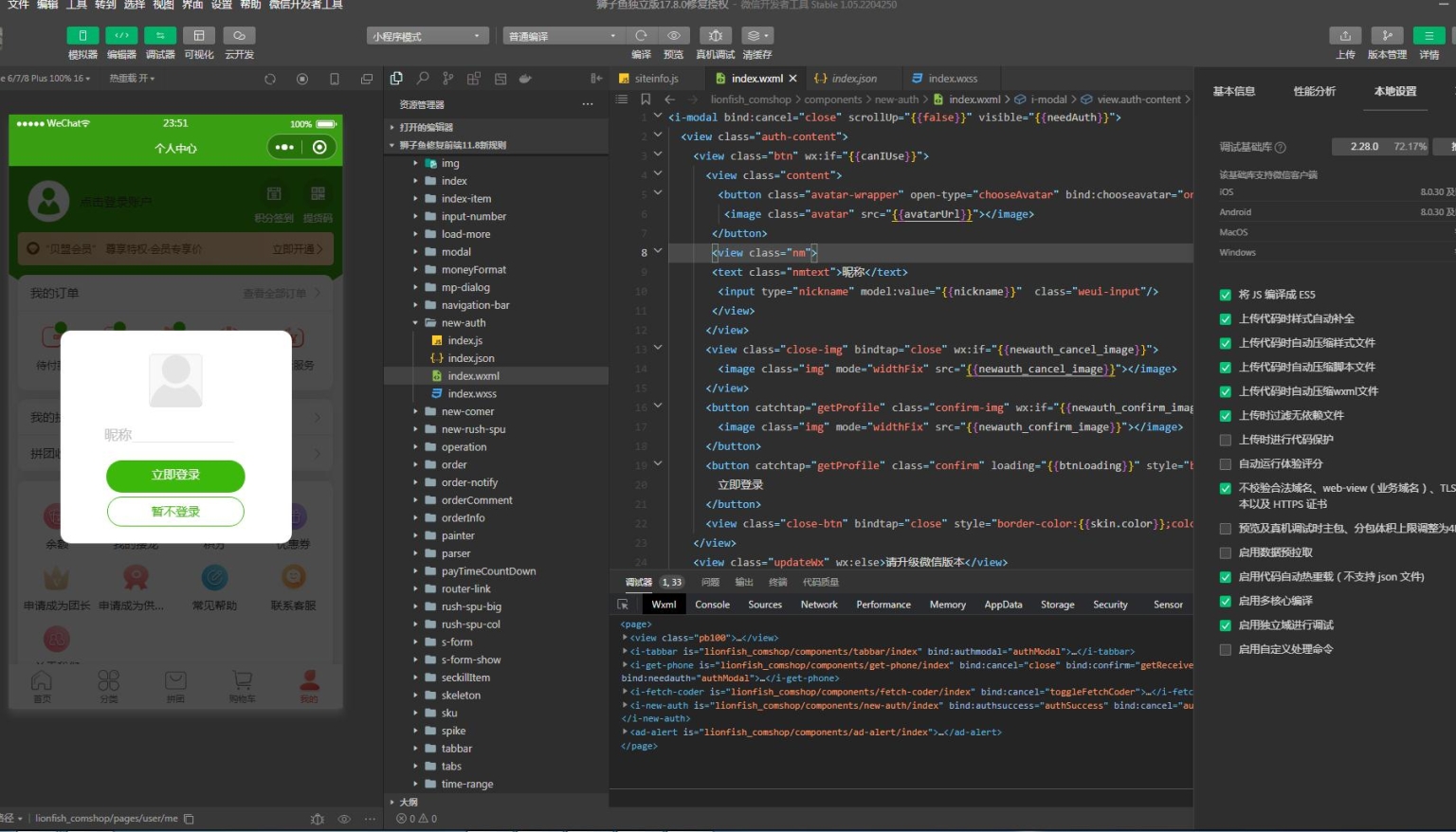
Task: Click the 真机调试 bug icon
Action: tap(715, 36)
